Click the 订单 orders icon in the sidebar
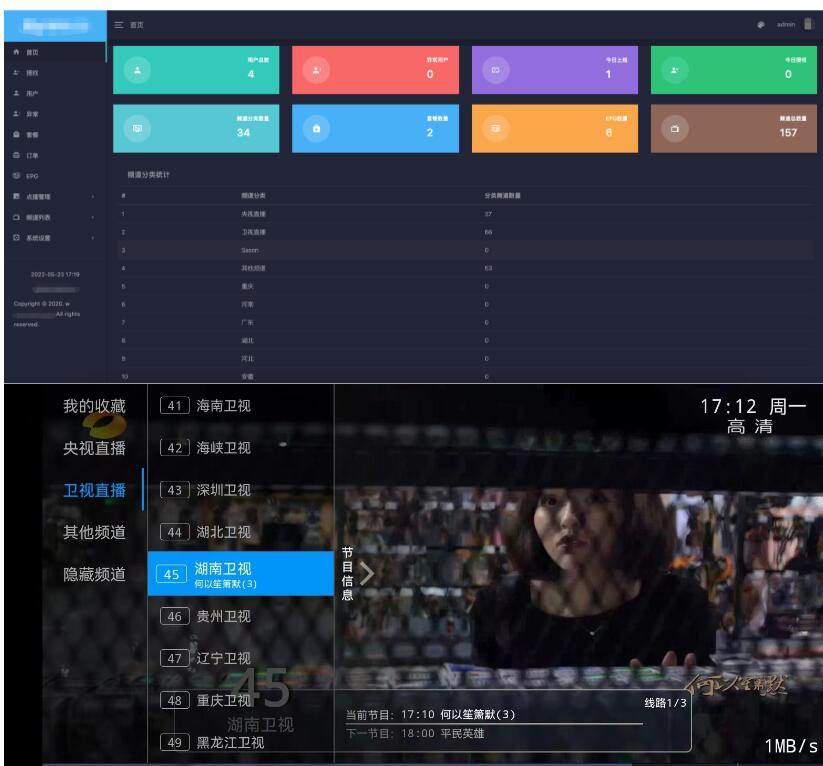Viewport: 823px width, 766px height. click(x=16, y=155)
